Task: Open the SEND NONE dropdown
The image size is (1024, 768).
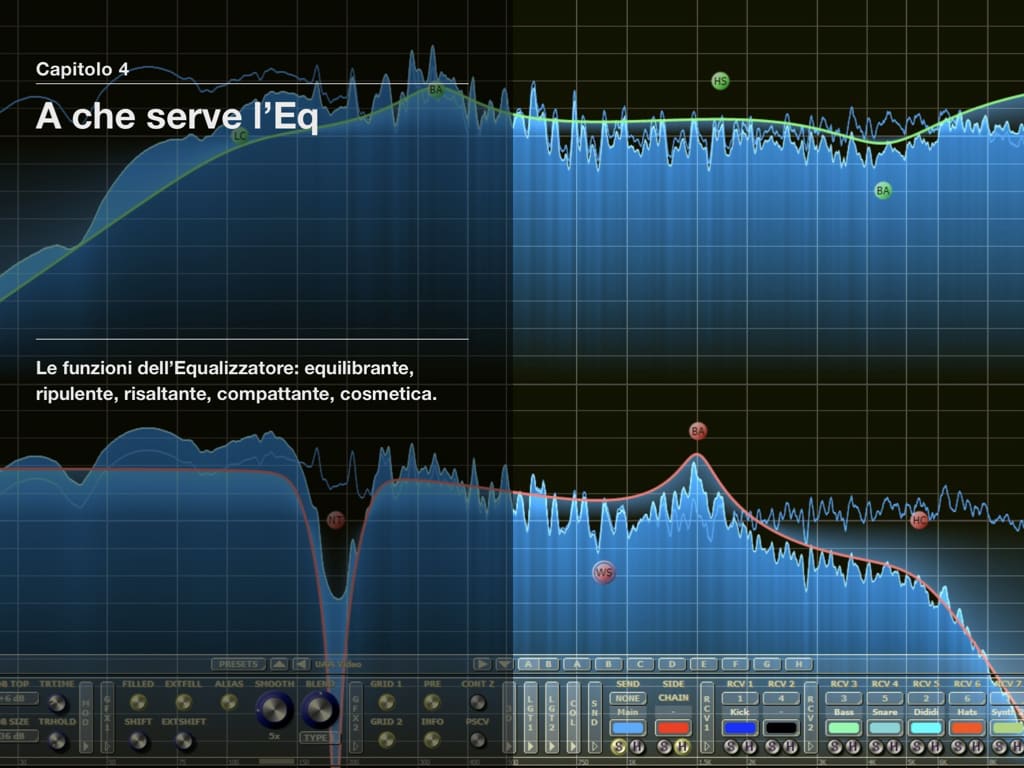Action: coord(628,698)
